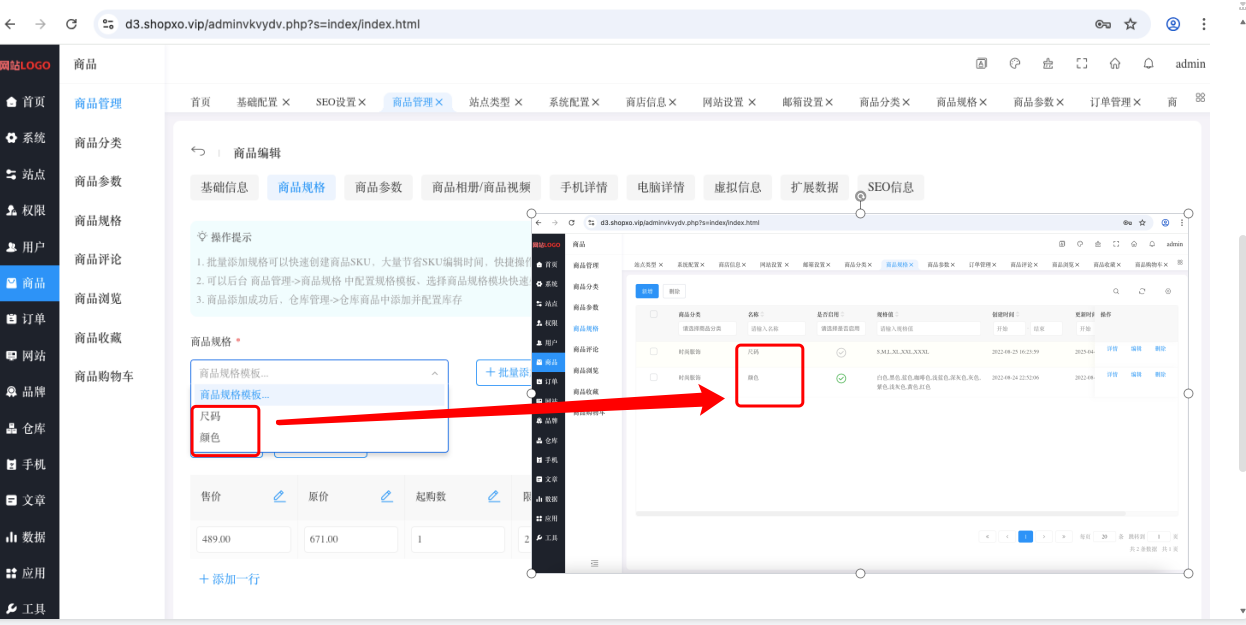
Task: Click the pencil edit icon beside 售价
Action: pos(280,496)
